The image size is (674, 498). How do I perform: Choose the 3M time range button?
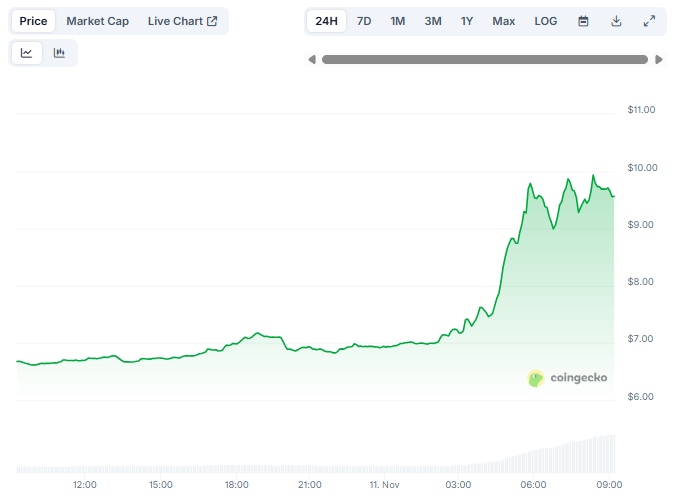point(433,21)
